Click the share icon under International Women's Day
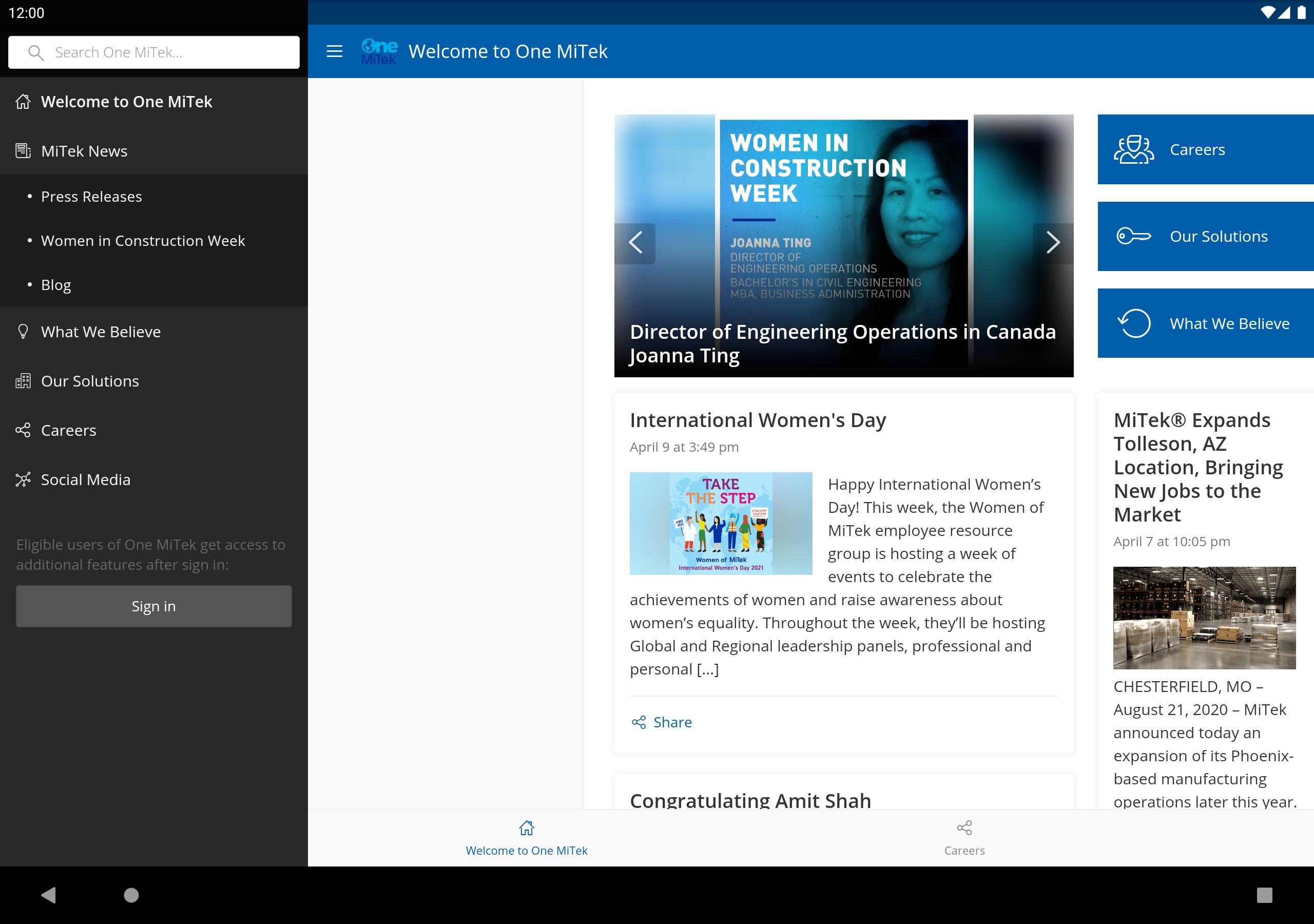 click(639, 722)
